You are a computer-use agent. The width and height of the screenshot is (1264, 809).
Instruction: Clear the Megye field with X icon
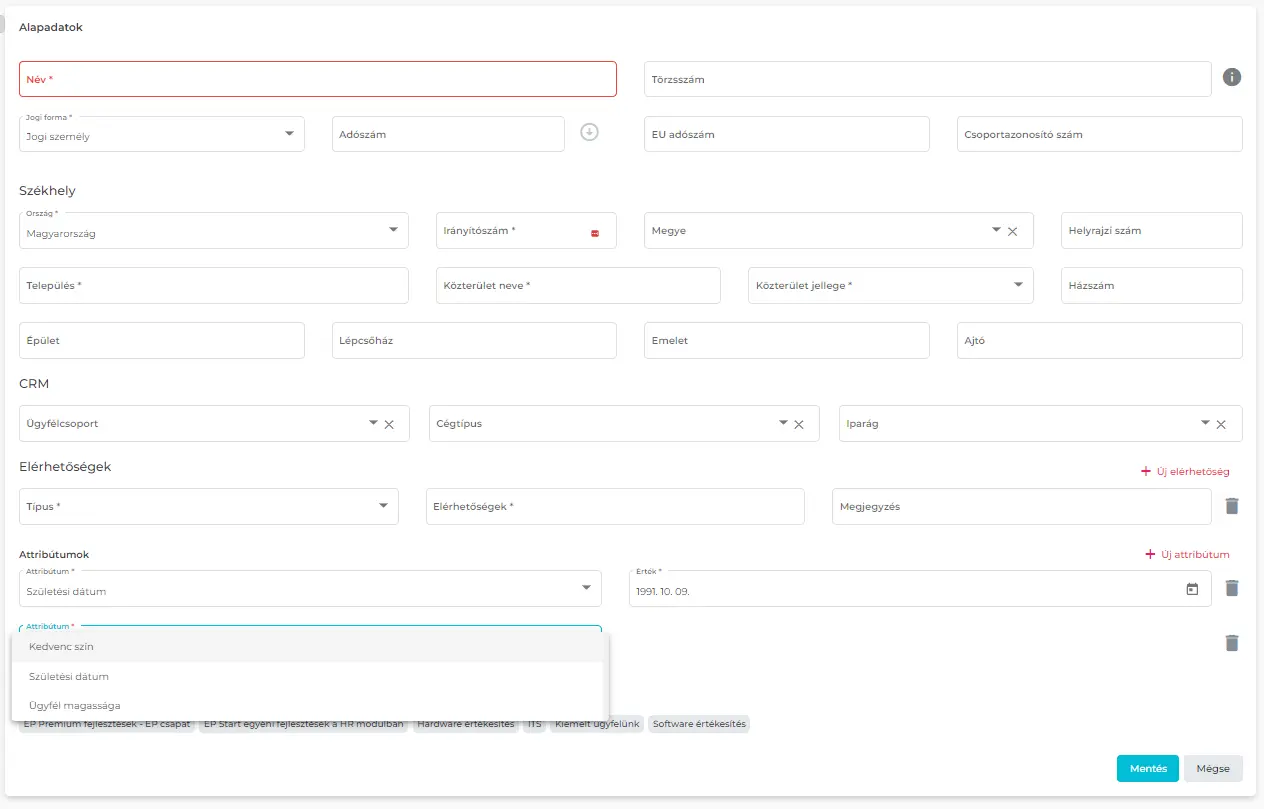tap(1012, 231)
